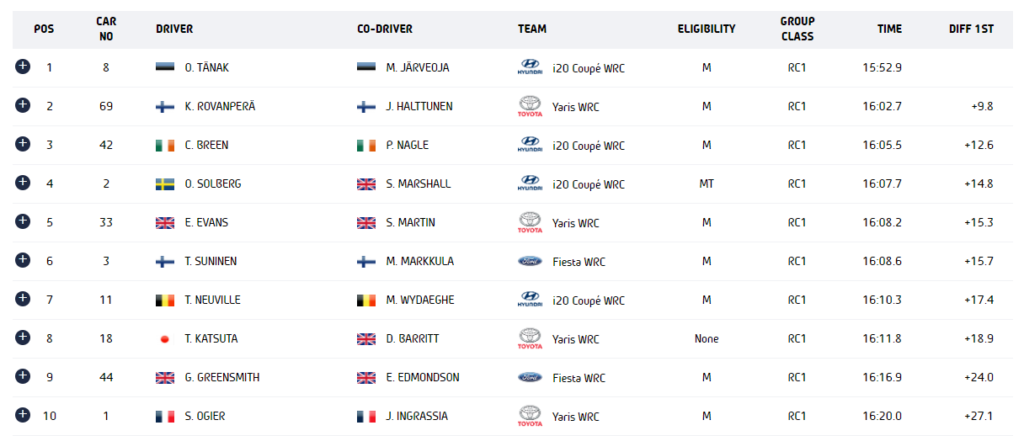Sort by the TIME column header
The image size is (1024, 436).
(x=889, y=29)
